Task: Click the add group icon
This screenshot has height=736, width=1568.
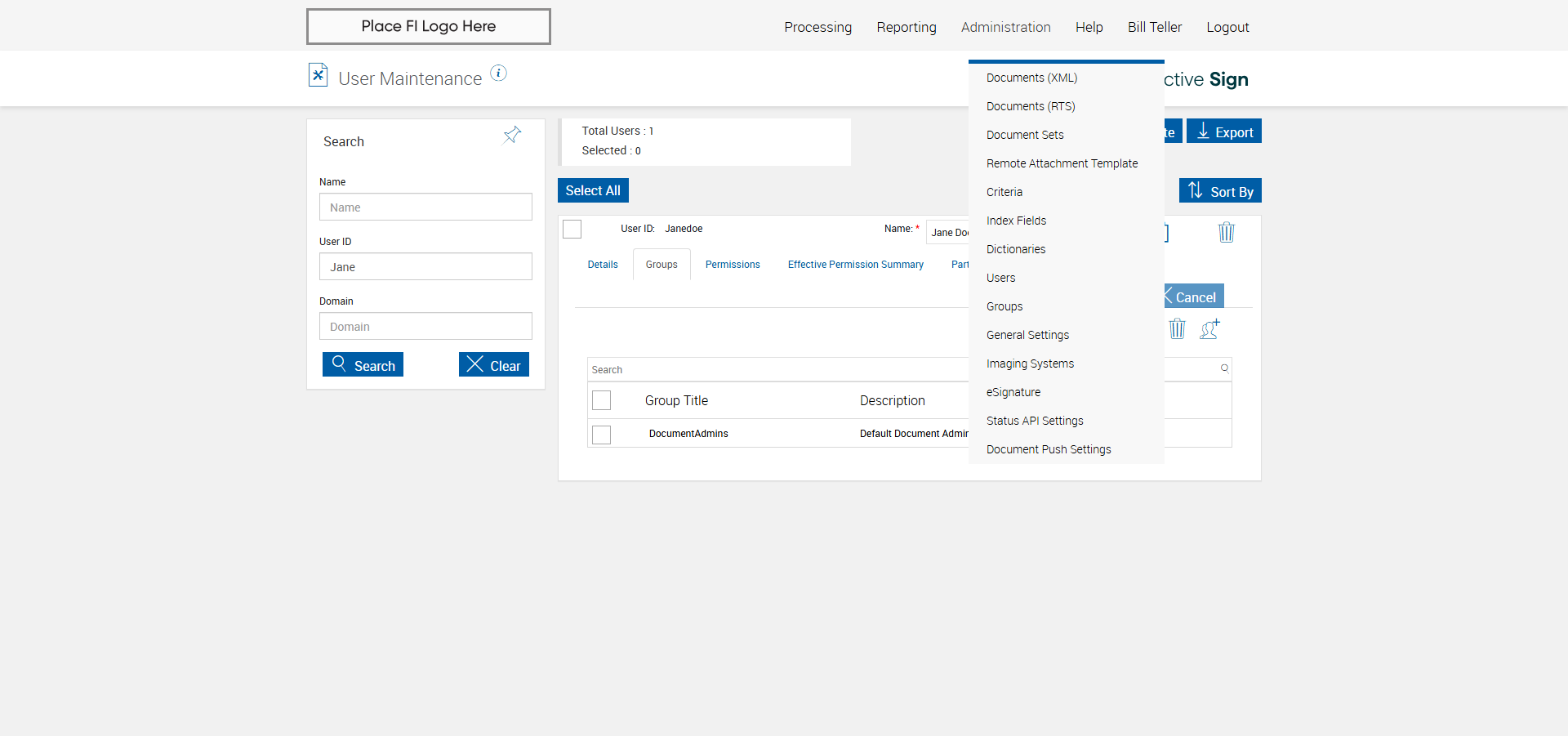Action: coord(1209,328)
